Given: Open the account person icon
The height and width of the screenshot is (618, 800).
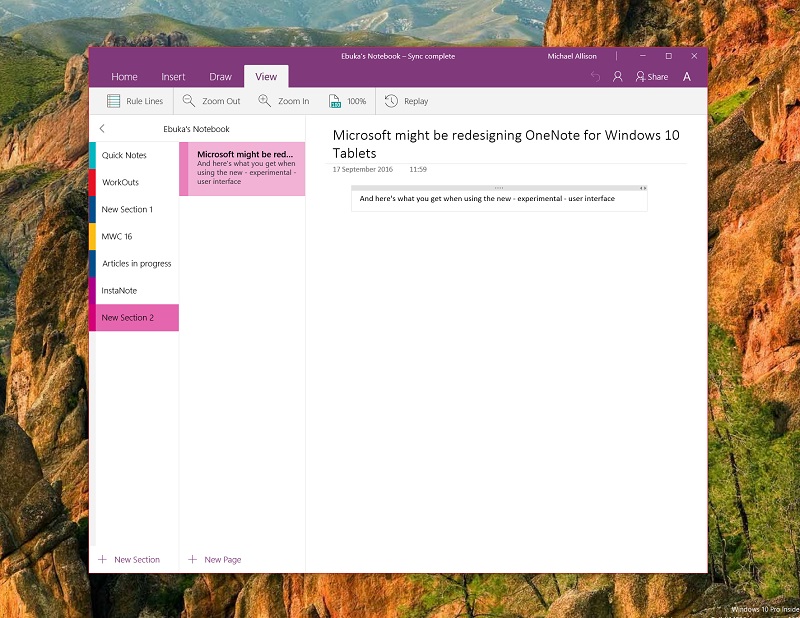Looking at the screenshot, I should tap(617, 77).
